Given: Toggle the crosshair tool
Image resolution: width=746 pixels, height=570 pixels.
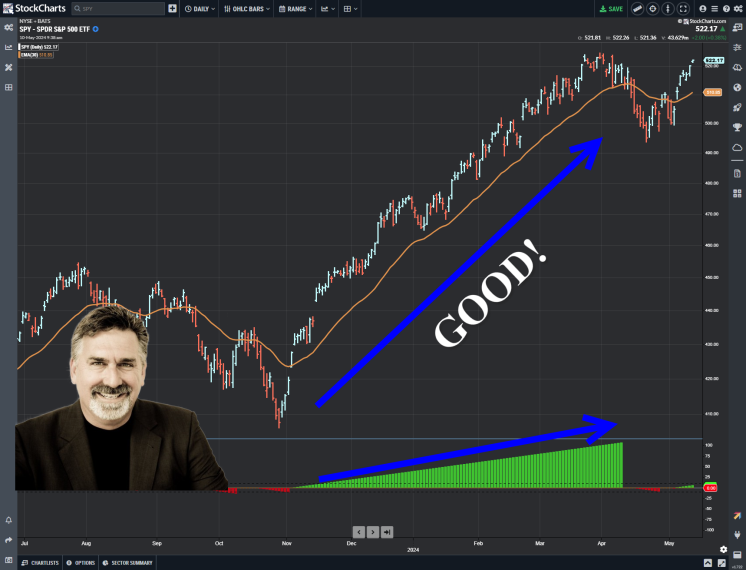Looking at the screenshot, I should 653,9.
